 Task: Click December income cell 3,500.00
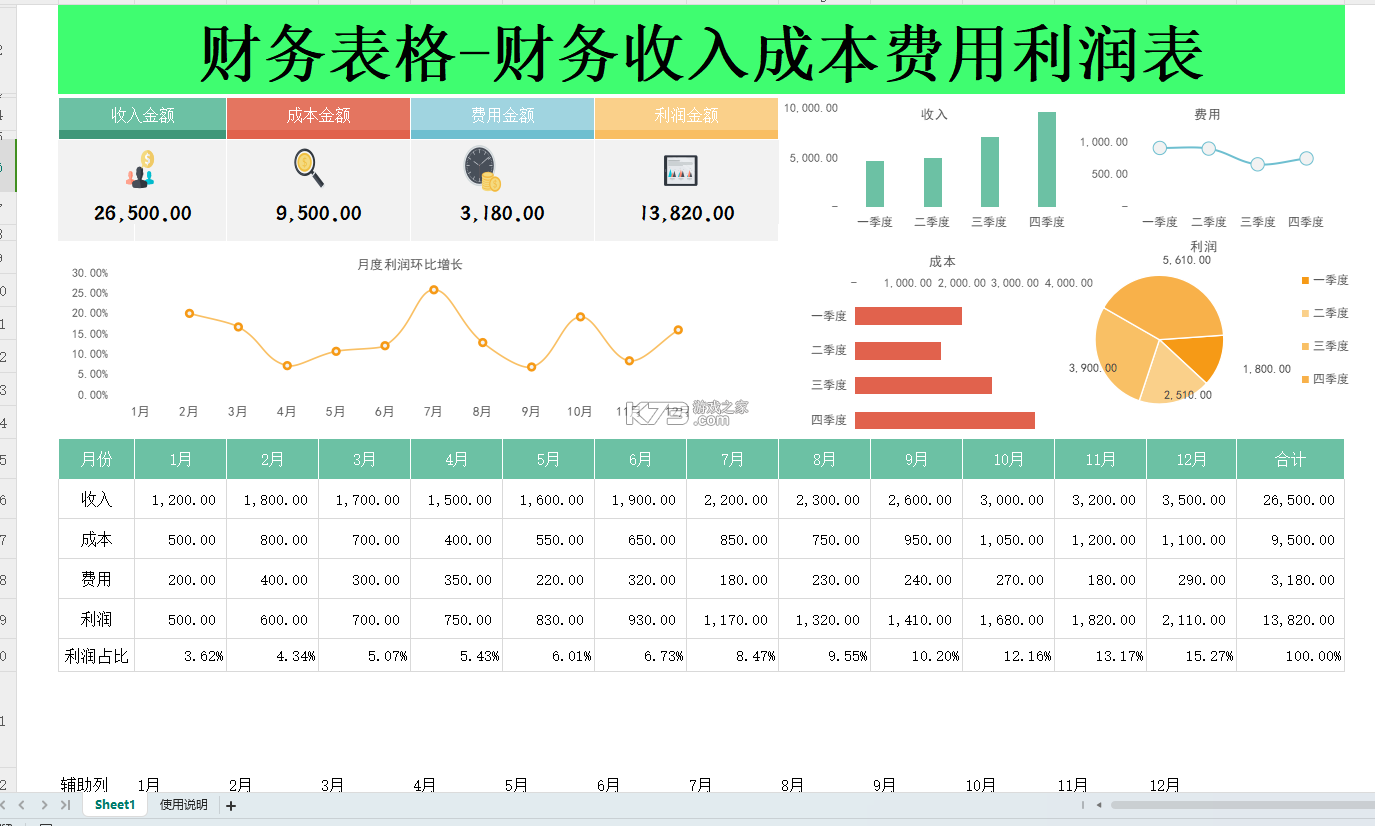tap(1192, 499)
